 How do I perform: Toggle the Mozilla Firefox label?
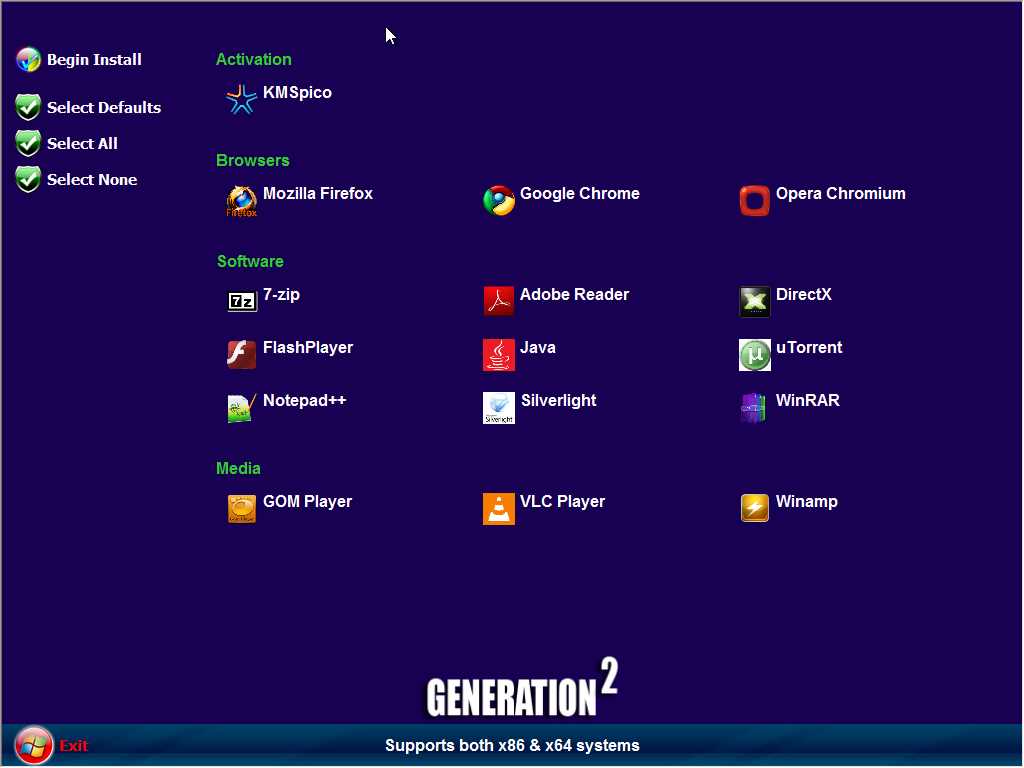pos(317,193)
